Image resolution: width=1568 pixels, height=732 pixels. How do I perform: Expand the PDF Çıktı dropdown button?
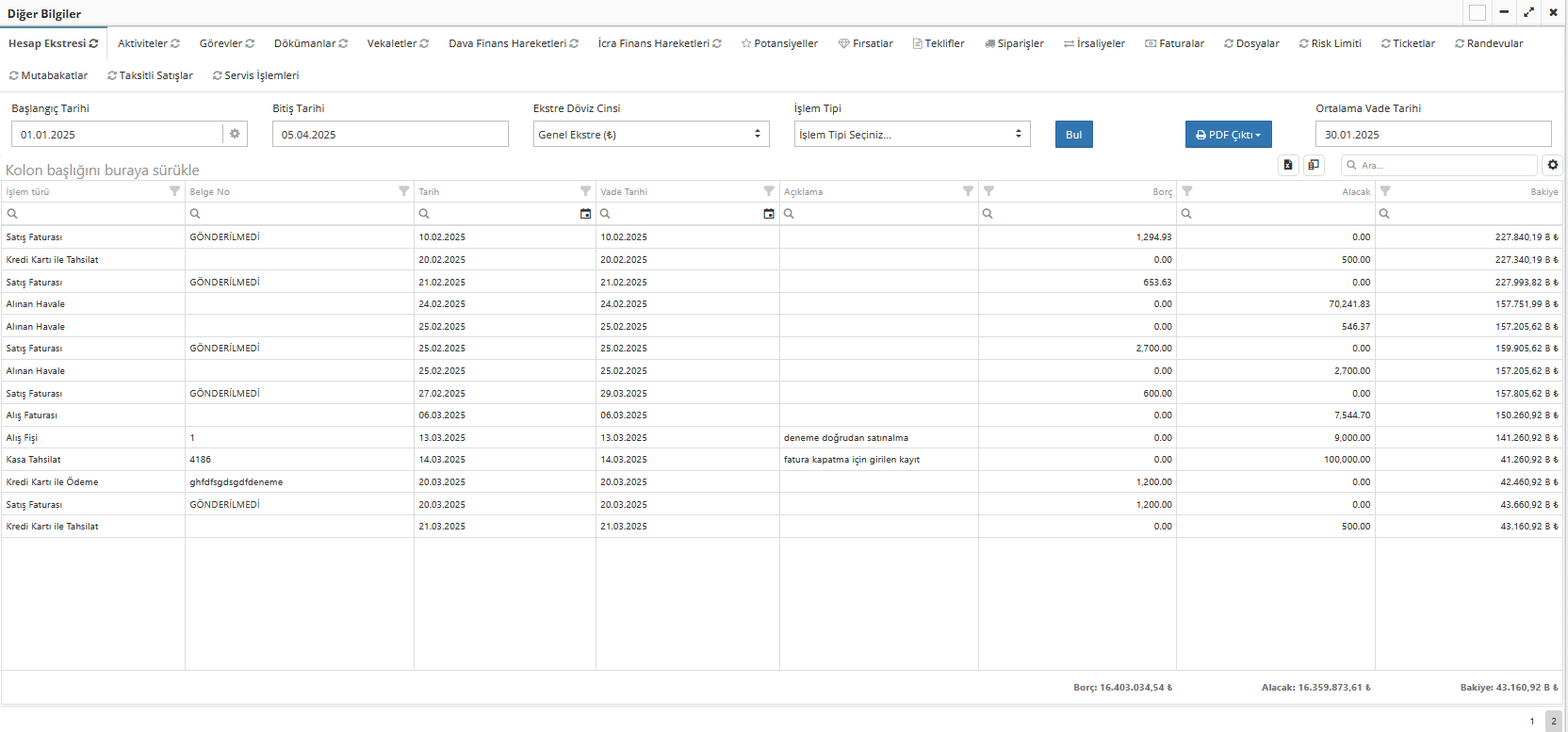click(x=1228, y=135)
